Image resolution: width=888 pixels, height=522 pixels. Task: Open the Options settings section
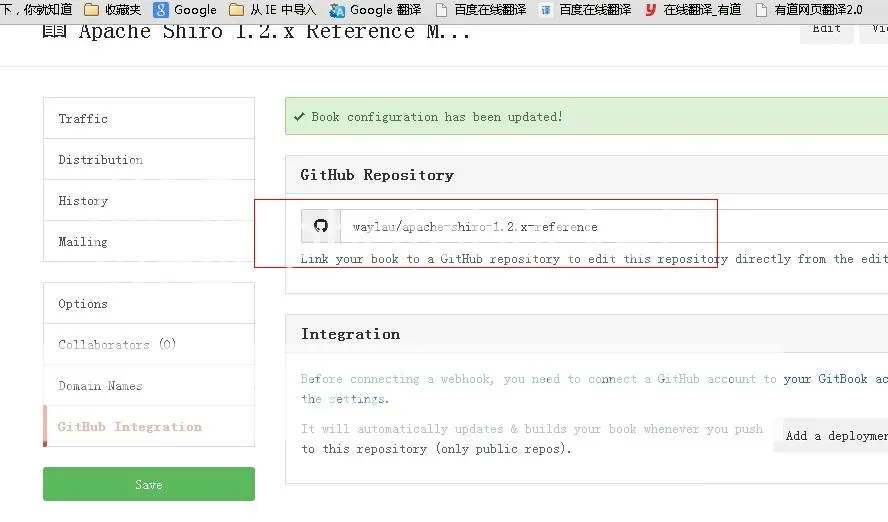[149, 303]
